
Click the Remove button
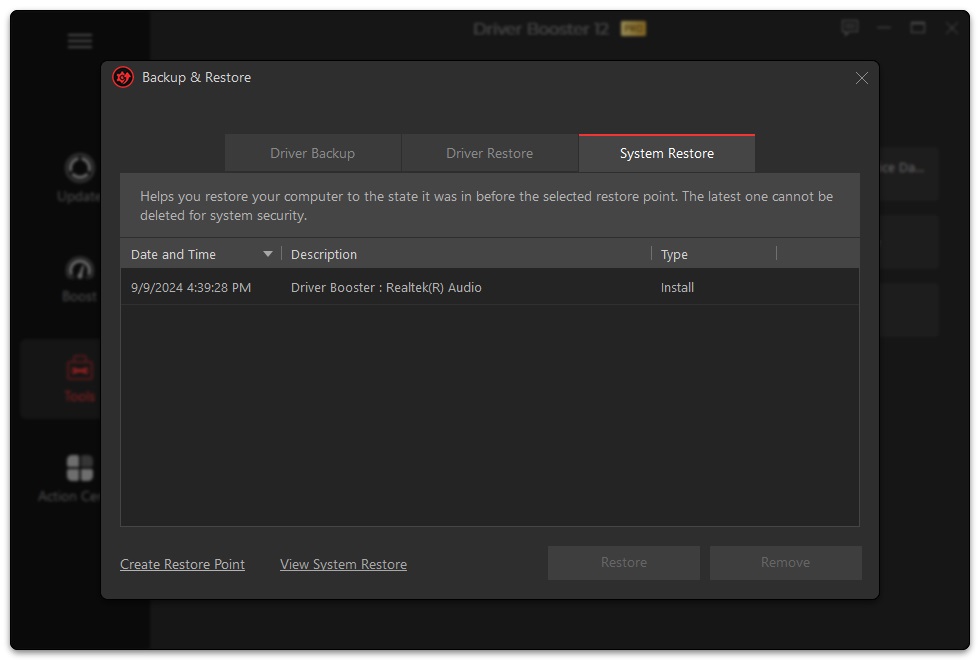click(786, 562)
